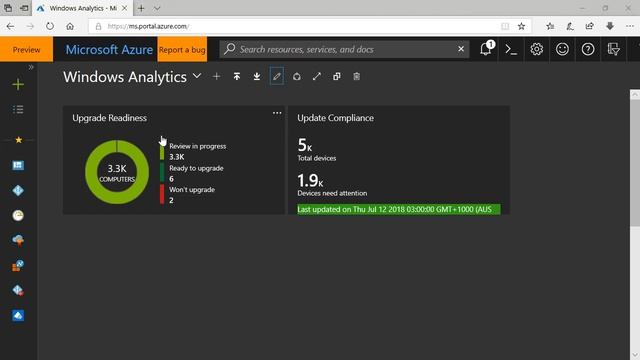Open All services list icon in sidebar
This screenshot has width=640, height=360.
[x=18, y=109]
